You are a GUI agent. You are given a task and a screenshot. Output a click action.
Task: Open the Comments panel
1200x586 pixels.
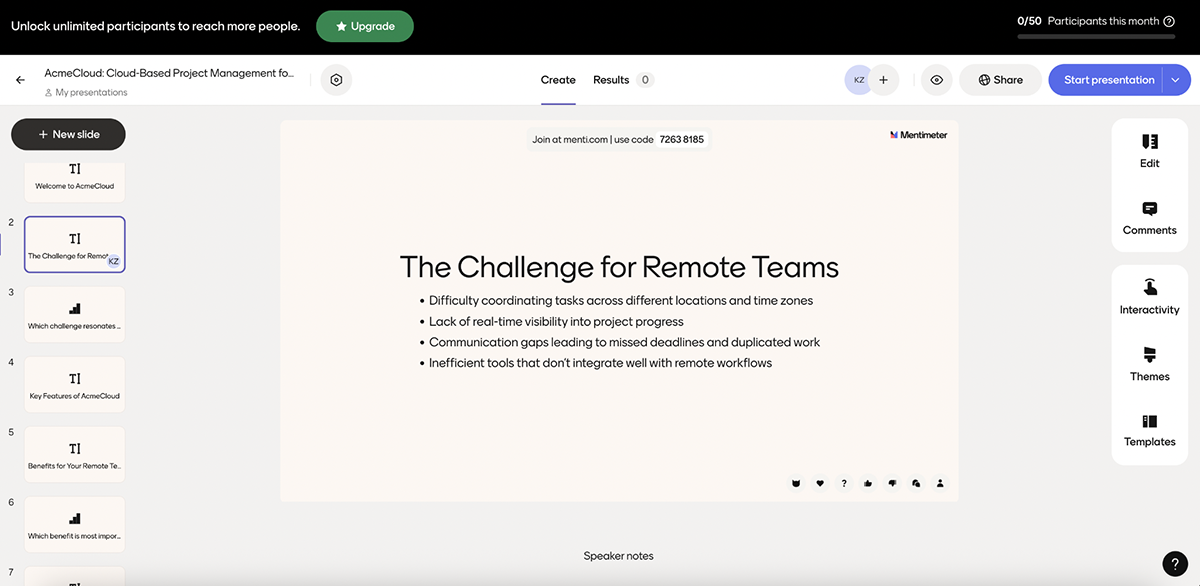(x=1149, y=218)
